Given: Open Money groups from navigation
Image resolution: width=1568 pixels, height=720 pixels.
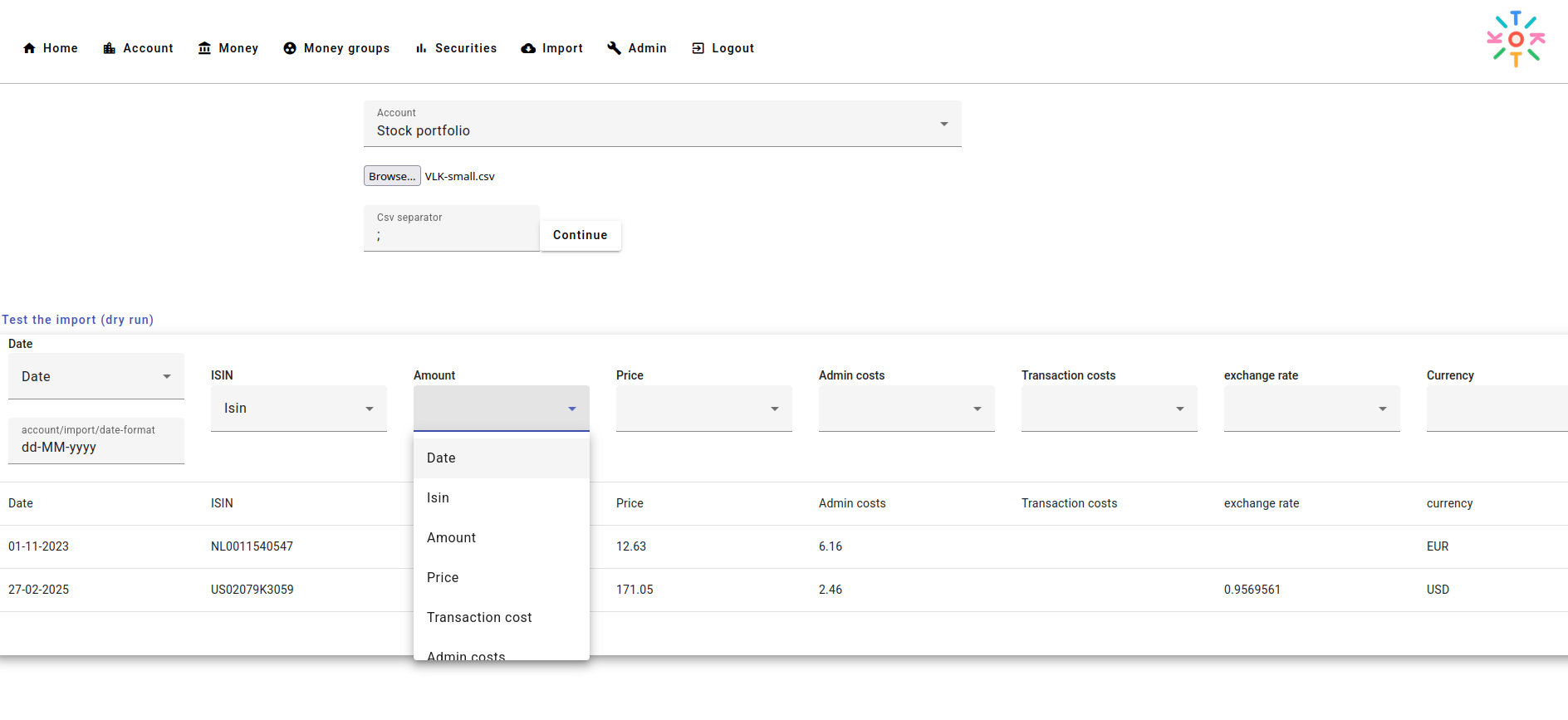Looking at the screenshot, I should (336, 48).
